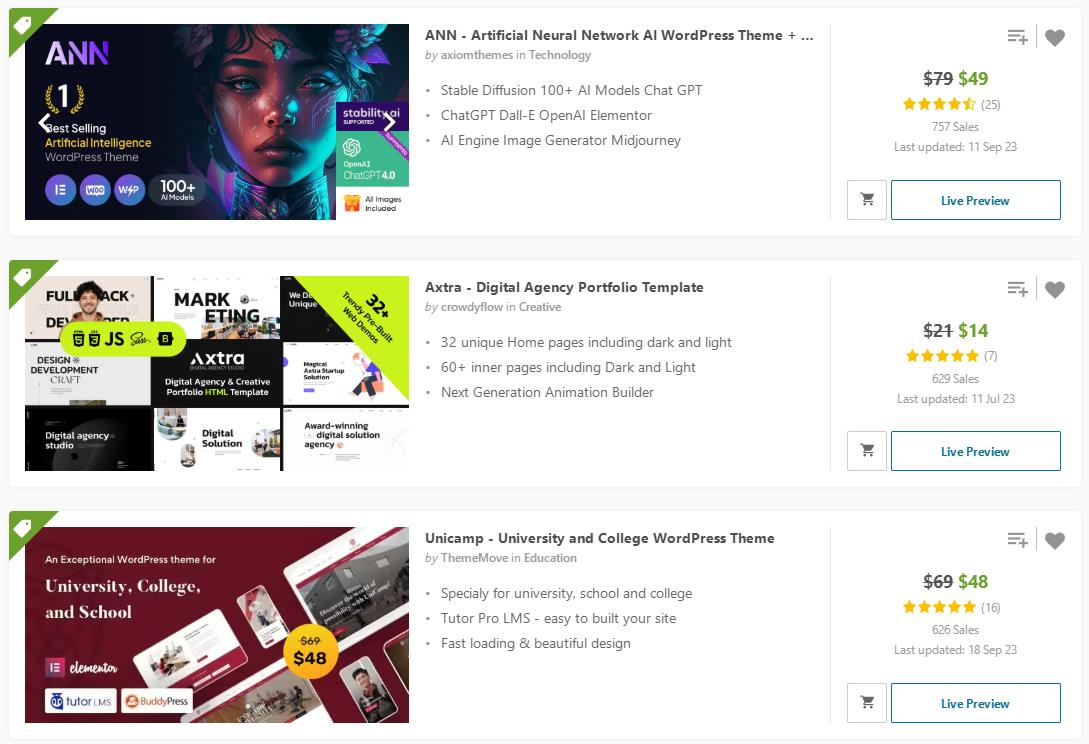Show previous ANN preview image
The width and height of the screenshot is (1089, 744).
tap(45, 122)
